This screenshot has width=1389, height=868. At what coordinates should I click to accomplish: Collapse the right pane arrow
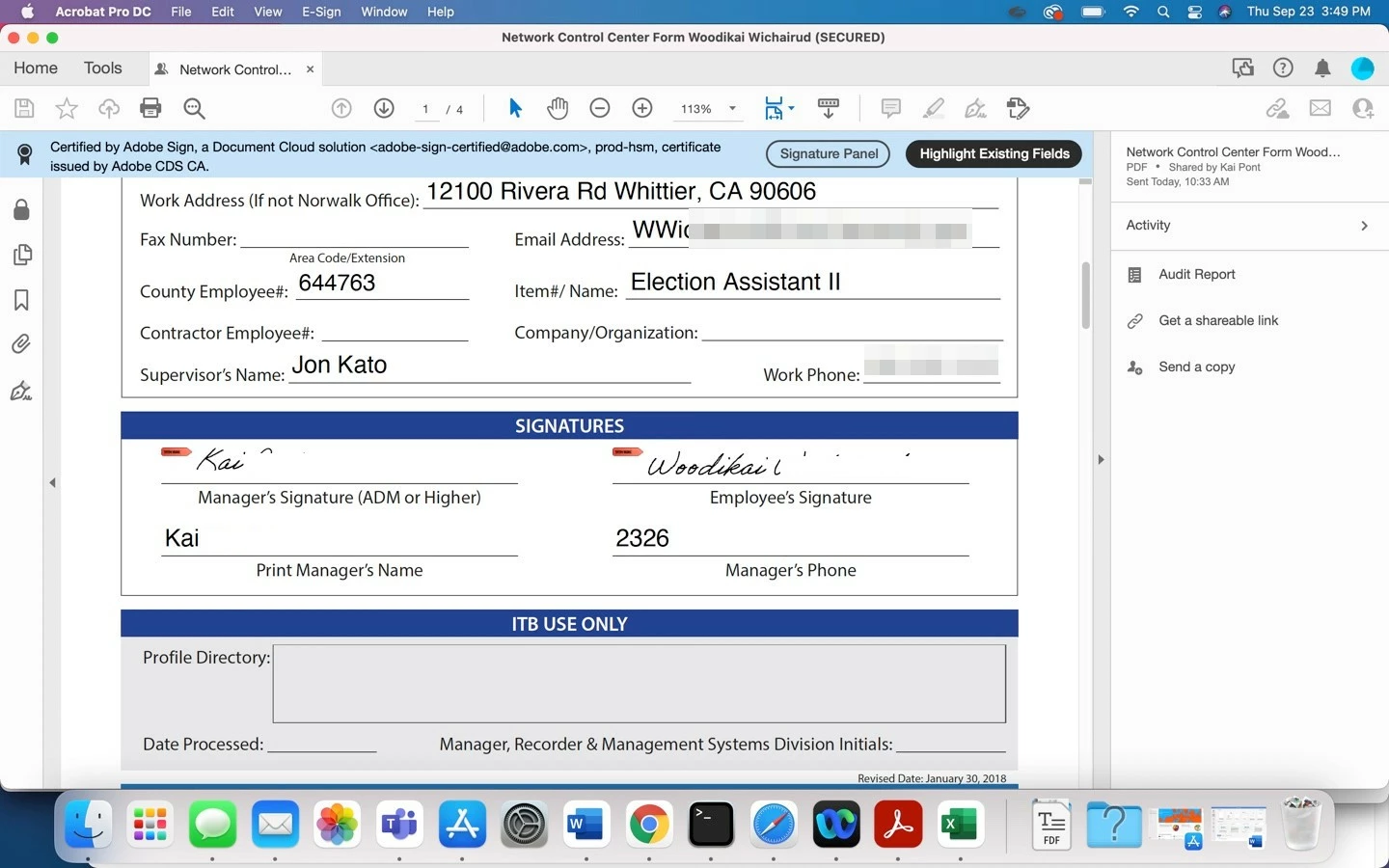[x=1101, y=460]
